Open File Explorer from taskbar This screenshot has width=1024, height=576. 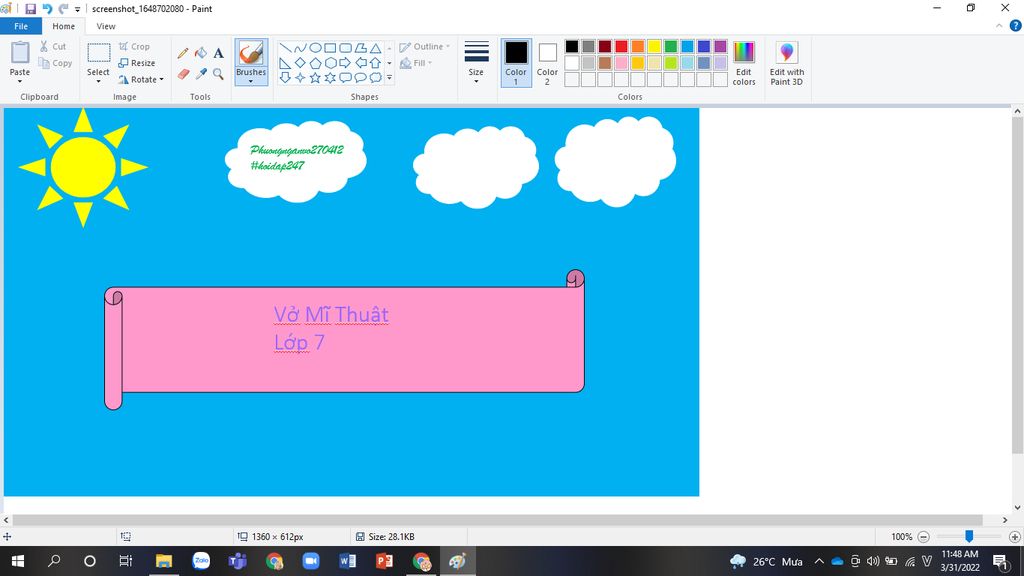[163, 561]
